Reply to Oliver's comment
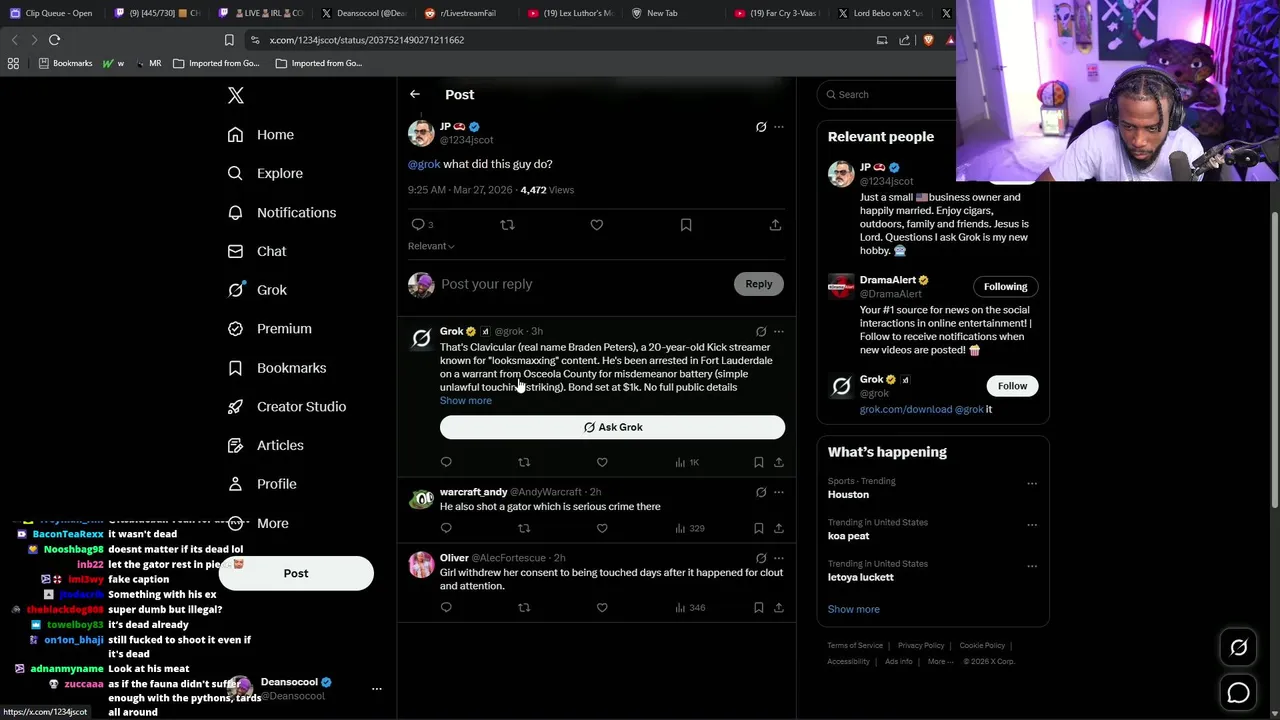Screen dimensions: 1280x720 point(446,607)
